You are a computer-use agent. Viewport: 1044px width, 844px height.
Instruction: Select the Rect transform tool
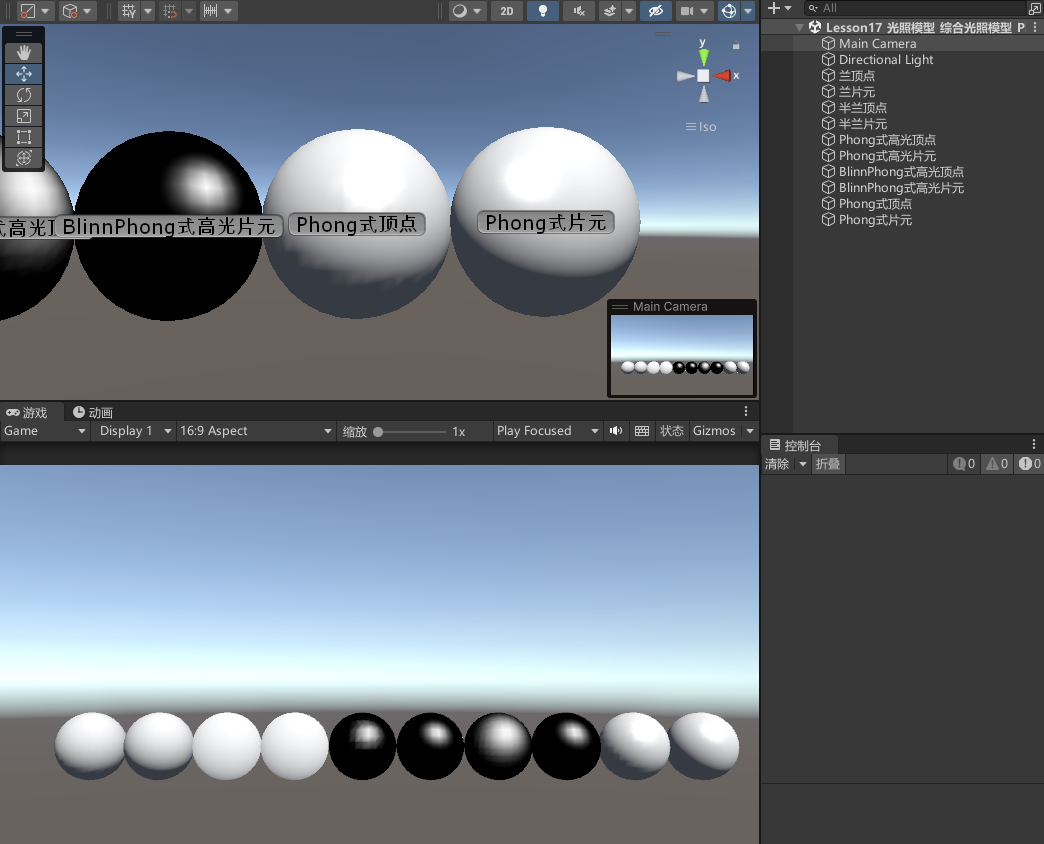tap(24, 137)
